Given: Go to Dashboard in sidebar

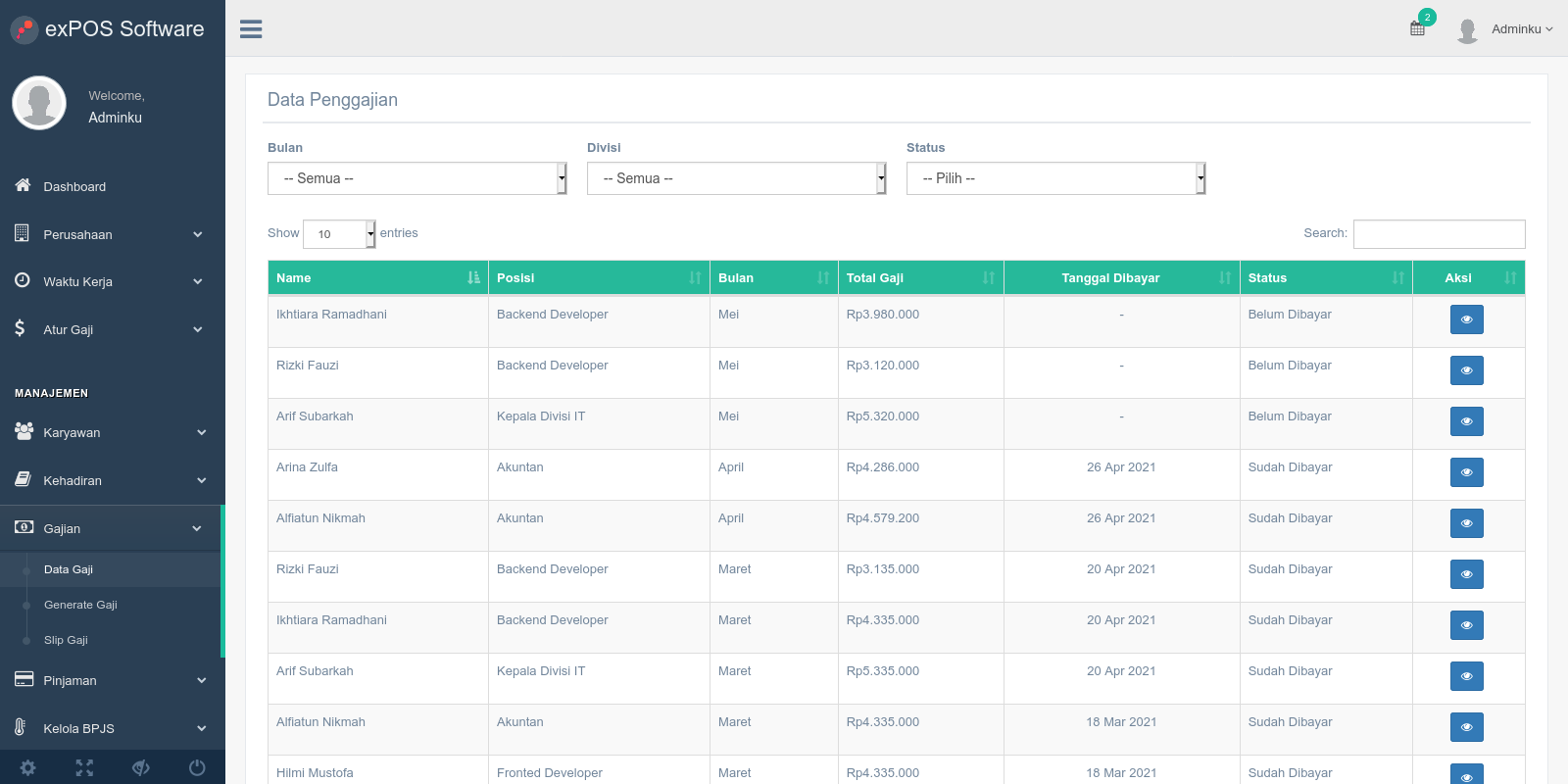Looking at the screenshot, I should pyautogui.click(x=74, y=186).
